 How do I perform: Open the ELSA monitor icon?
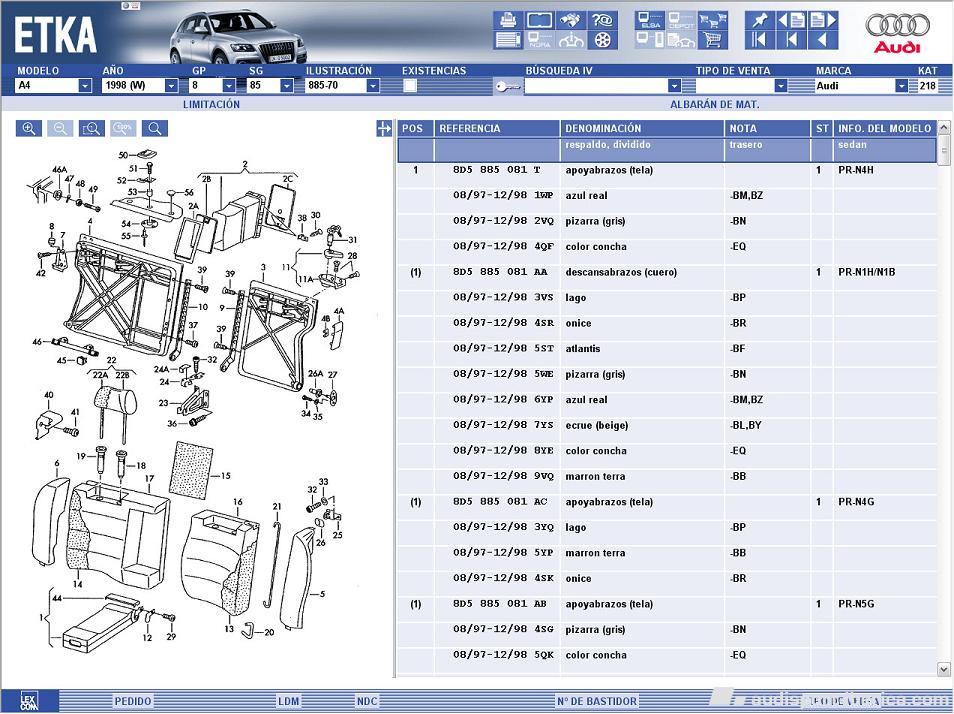pyautogui.click(x=650, y=20)
